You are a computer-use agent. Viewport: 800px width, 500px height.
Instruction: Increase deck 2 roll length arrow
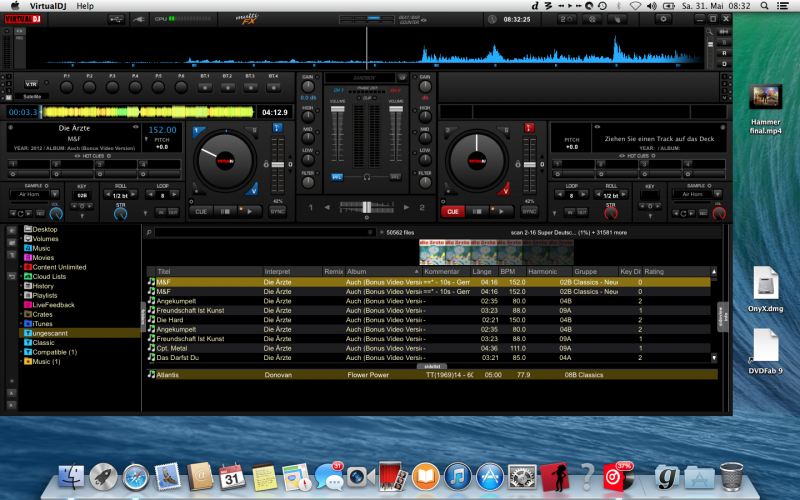pyautogui.click(x=623, y=194)
